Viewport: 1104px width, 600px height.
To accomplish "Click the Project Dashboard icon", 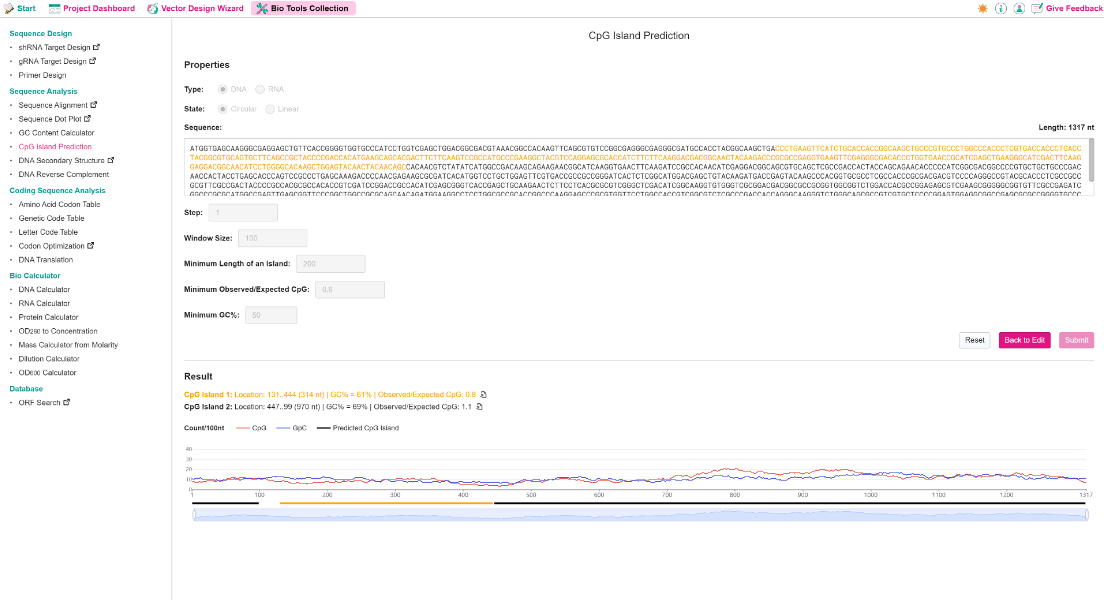I will 54,8.
